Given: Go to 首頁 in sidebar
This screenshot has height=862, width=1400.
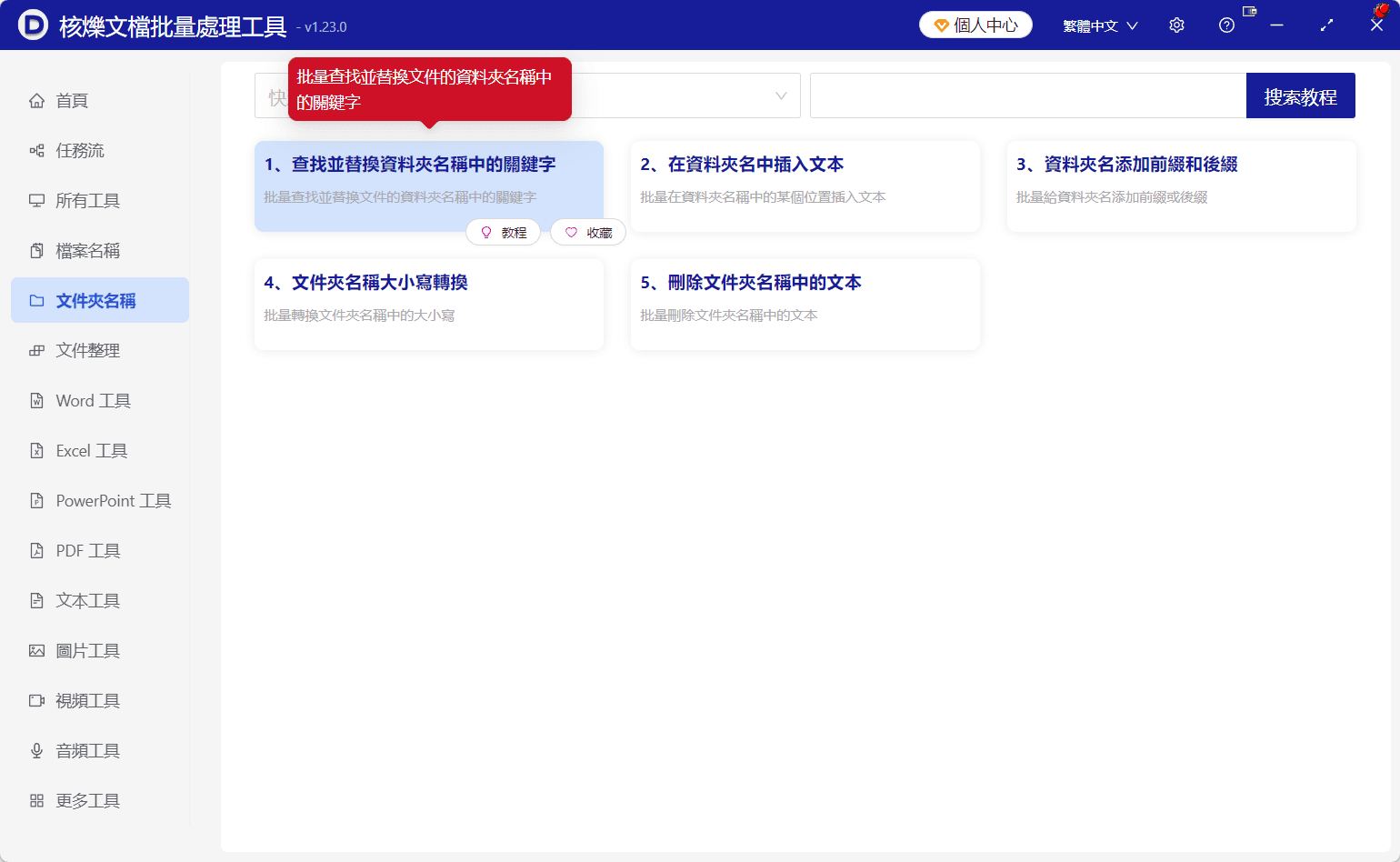Looking at the screenshot, I should pos(100,100).
